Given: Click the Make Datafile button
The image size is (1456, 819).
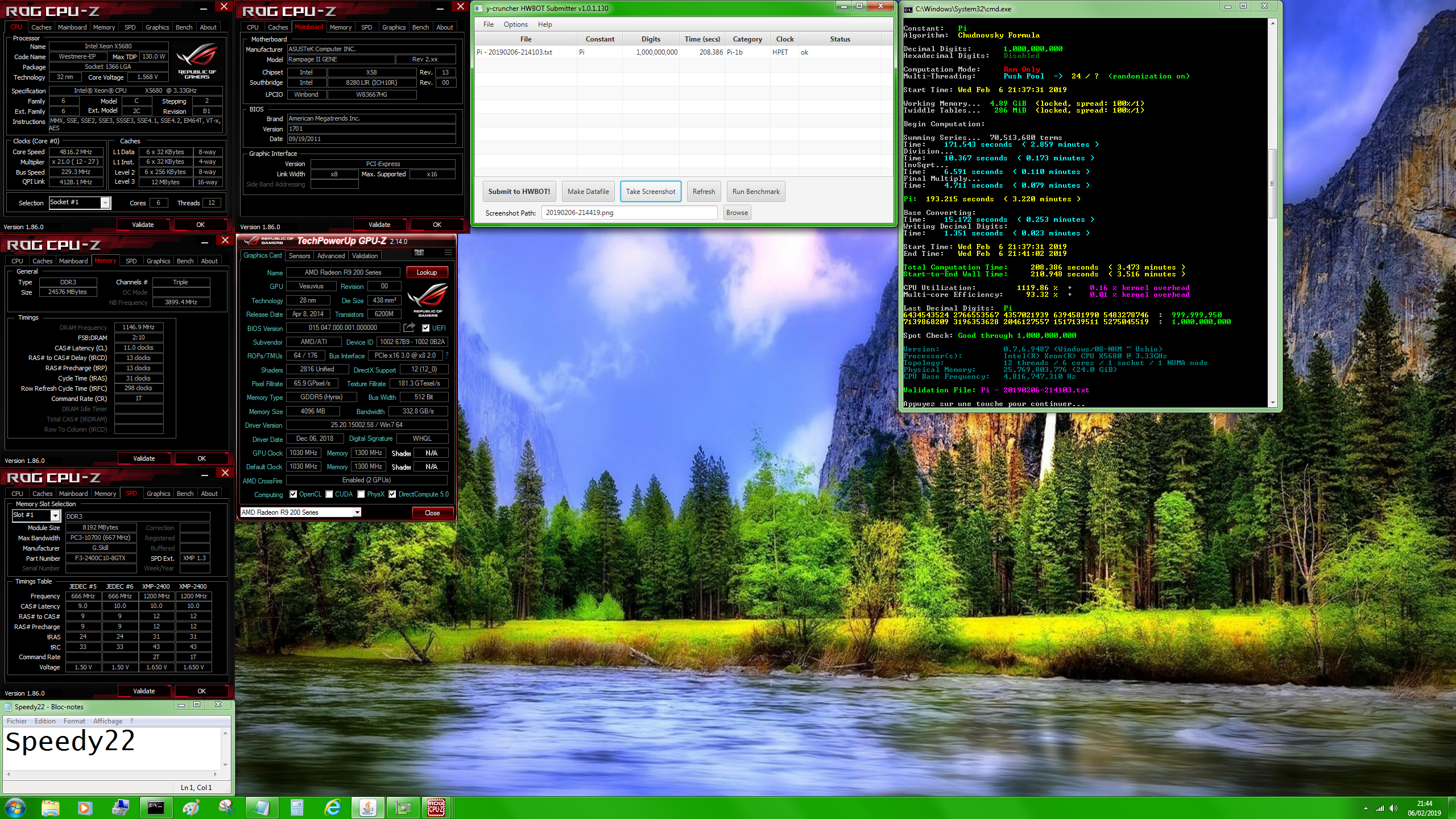Looking at the screenshot, I should (x=588, y=192).
